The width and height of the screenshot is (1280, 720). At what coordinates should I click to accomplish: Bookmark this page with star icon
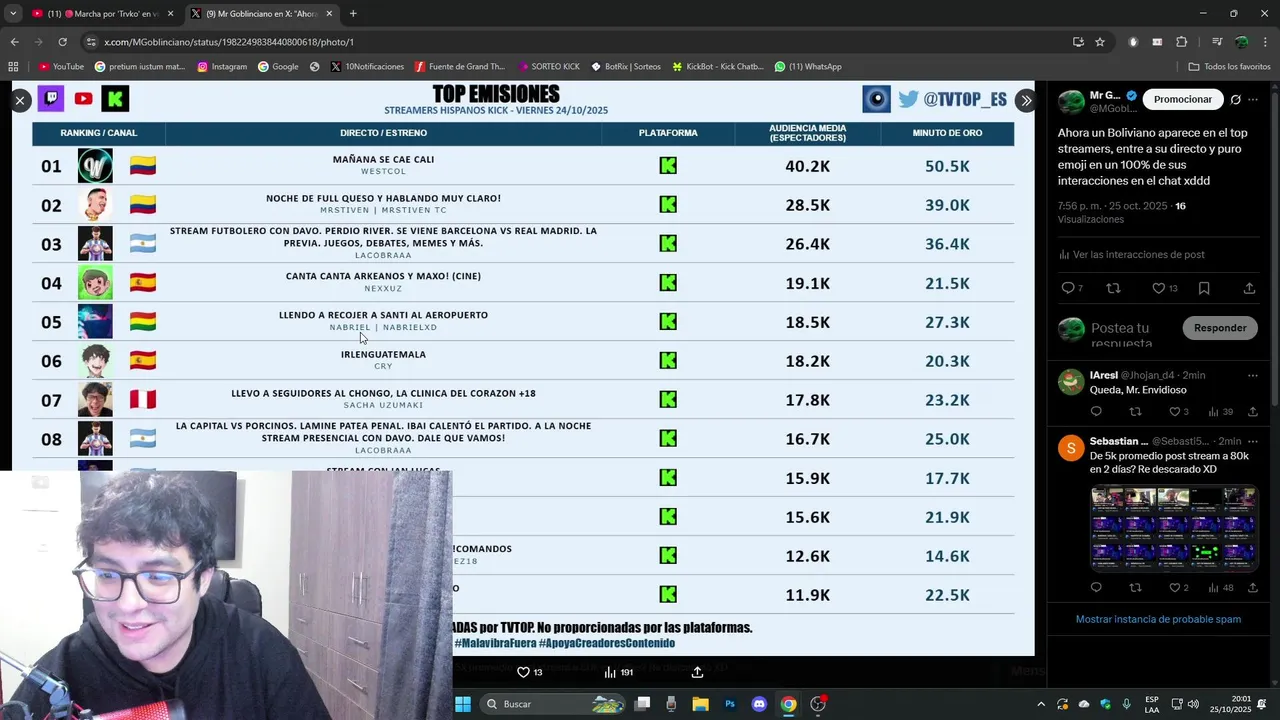1100,42
